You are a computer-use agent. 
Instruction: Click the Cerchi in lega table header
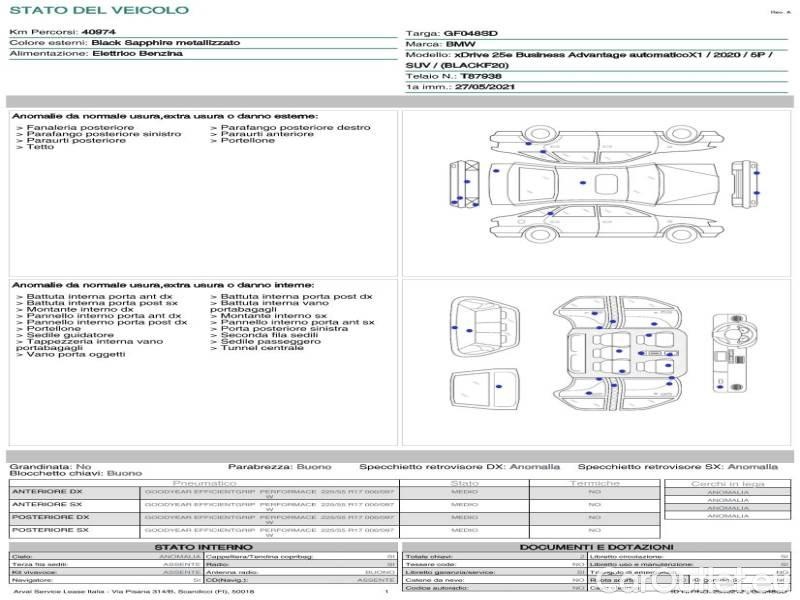click(x=727, y=483)
